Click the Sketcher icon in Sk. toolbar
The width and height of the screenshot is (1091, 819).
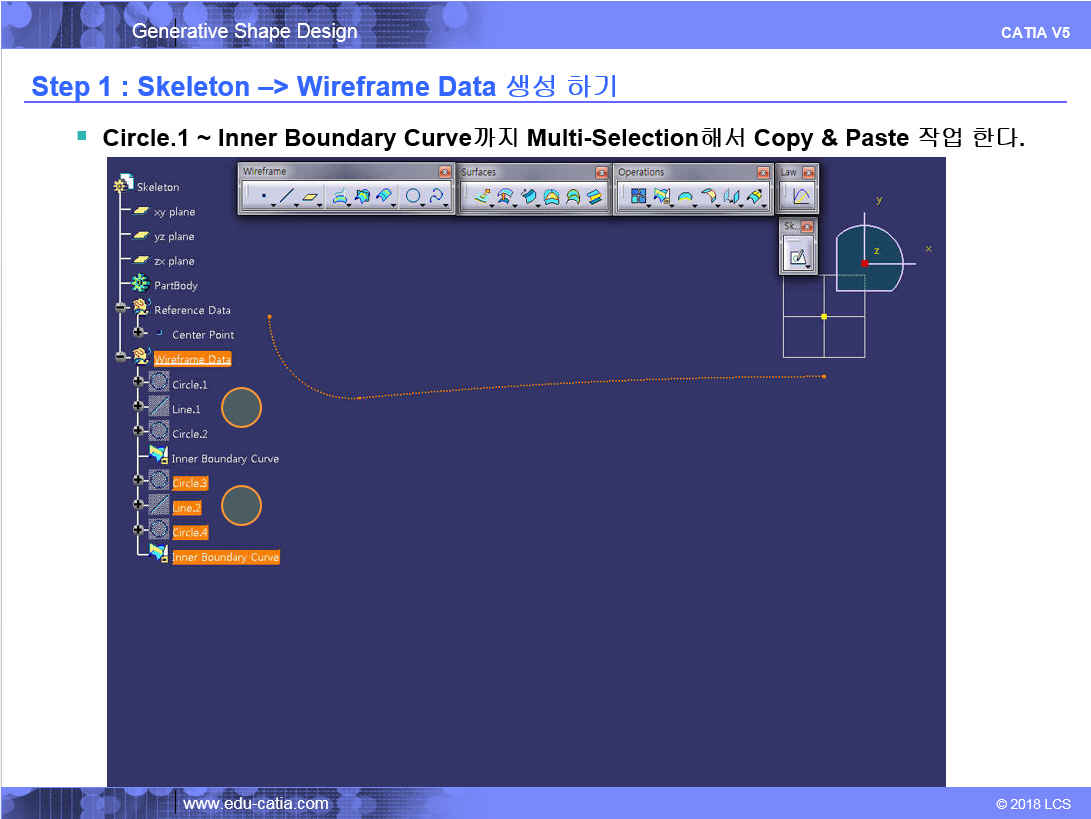point(798,257)
